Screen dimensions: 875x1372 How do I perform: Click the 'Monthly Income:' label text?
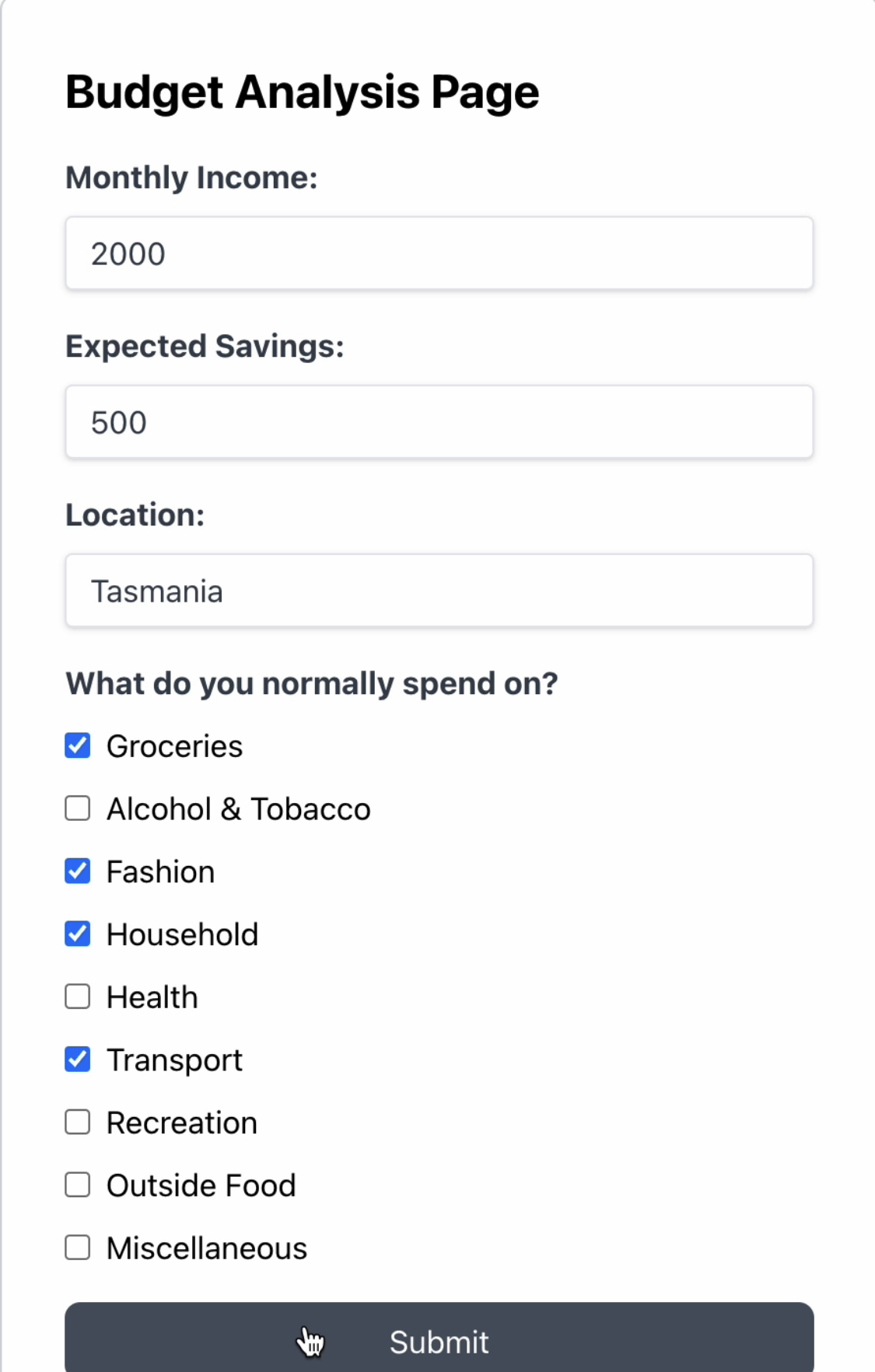pyautogui.click(x=191, y=177)
